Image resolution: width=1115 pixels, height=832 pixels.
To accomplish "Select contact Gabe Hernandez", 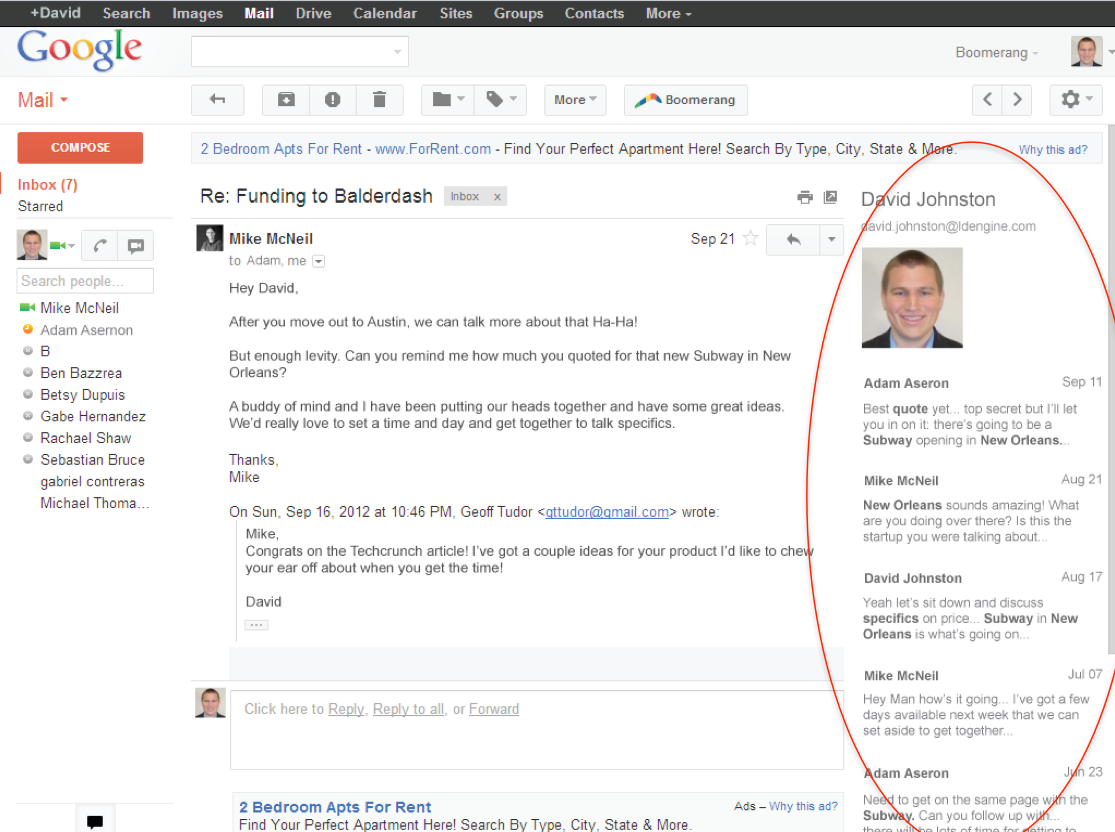I will (93, 416).
